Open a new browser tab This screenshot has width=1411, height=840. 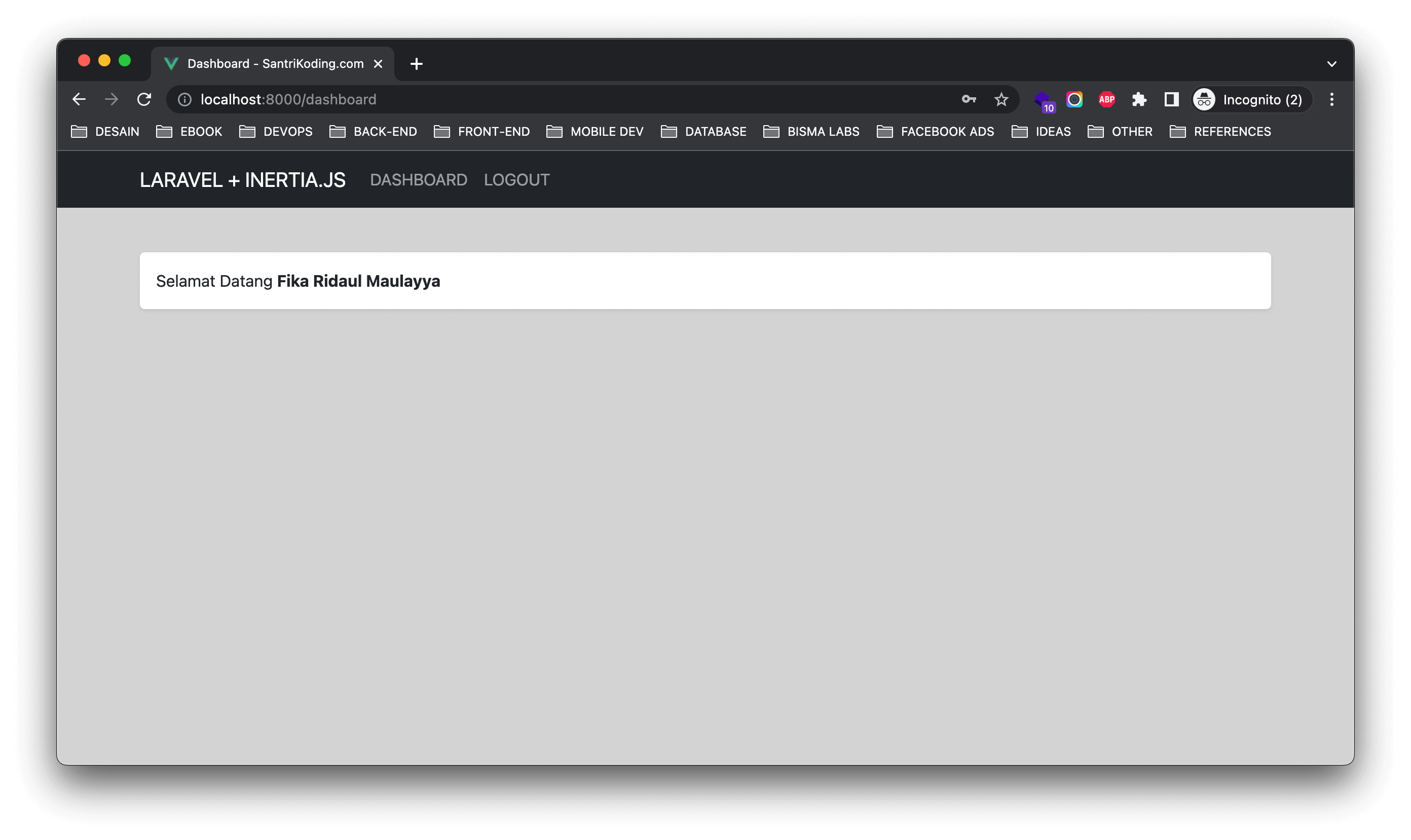coord(416,64)
